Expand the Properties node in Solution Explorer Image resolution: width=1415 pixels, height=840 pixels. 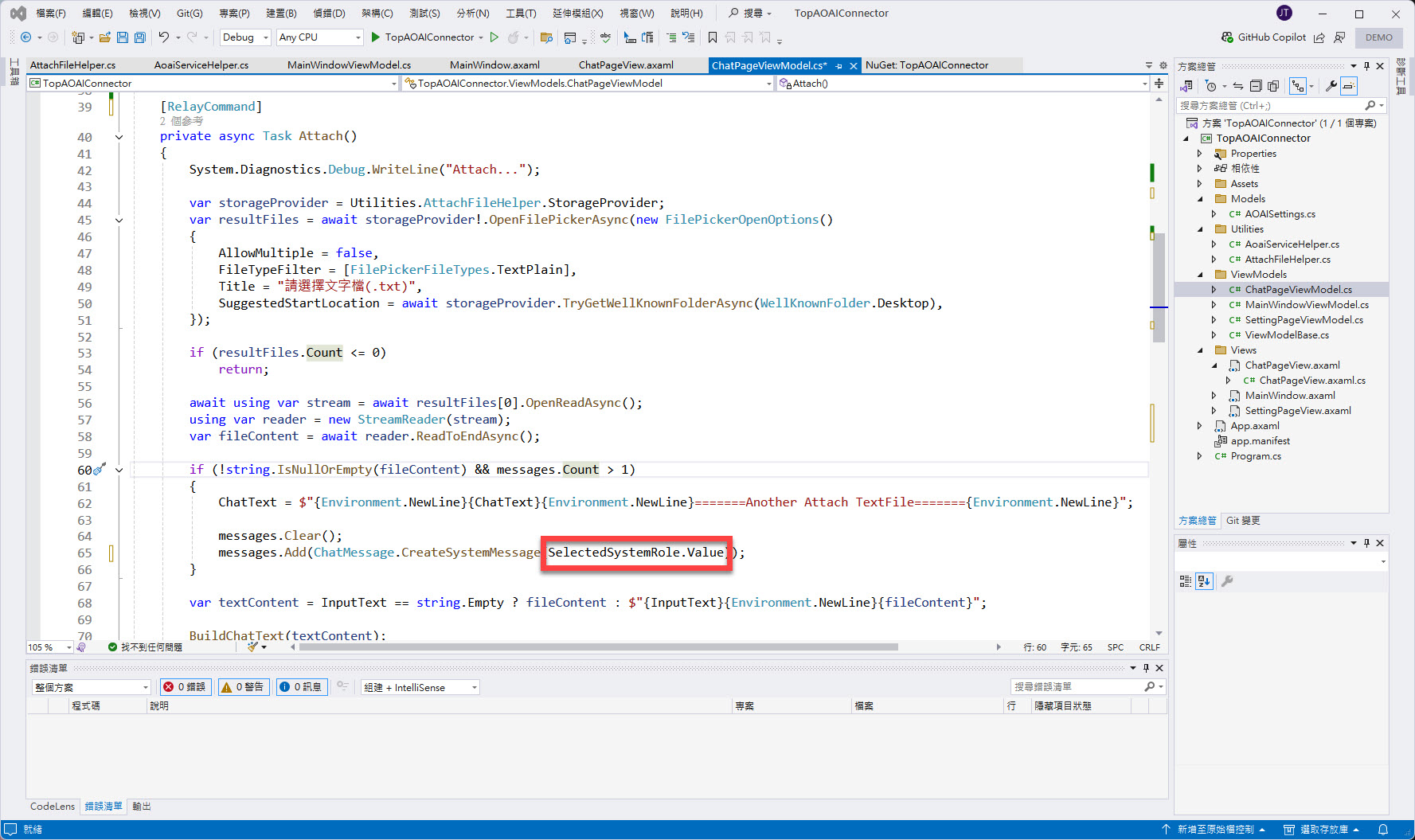(x=1200, y=154)
